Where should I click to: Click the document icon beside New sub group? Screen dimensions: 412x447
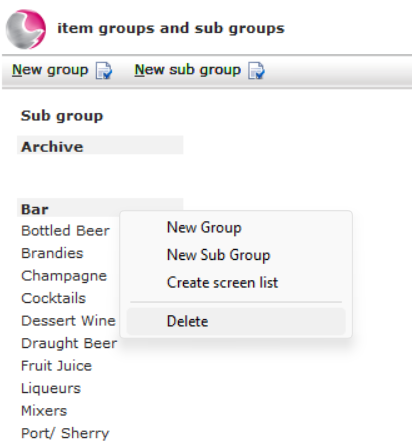point(256,71)
